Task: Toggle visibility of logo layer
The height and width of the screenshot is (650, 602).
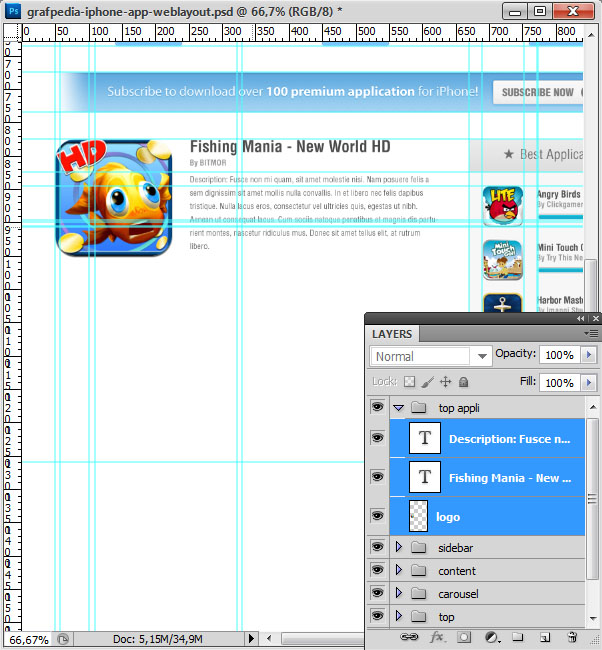Action: (377, 516)
